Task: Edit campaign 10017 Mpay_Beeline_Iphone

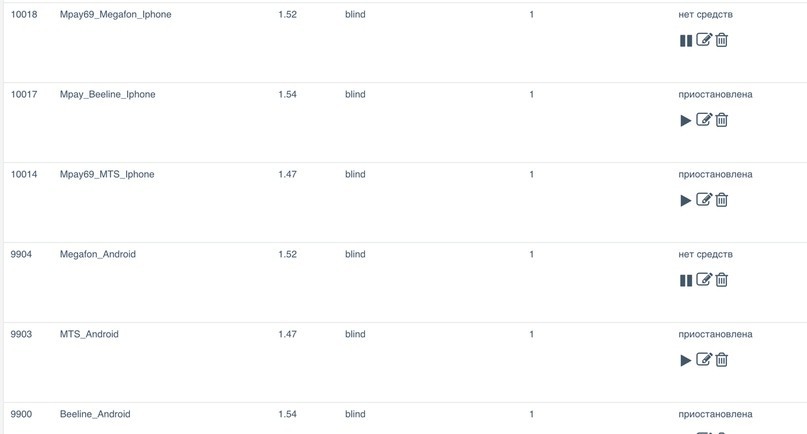Action: (x=704, y=119)
